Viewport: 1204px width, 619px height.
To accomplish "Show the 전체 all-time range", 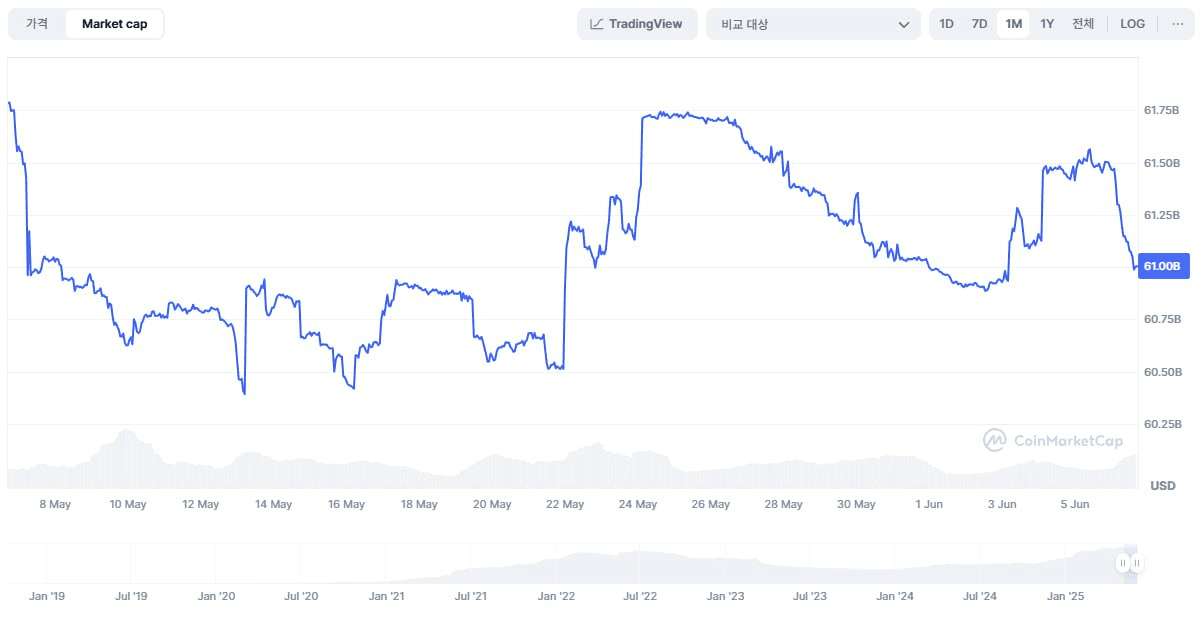I will pos(1083,24).
